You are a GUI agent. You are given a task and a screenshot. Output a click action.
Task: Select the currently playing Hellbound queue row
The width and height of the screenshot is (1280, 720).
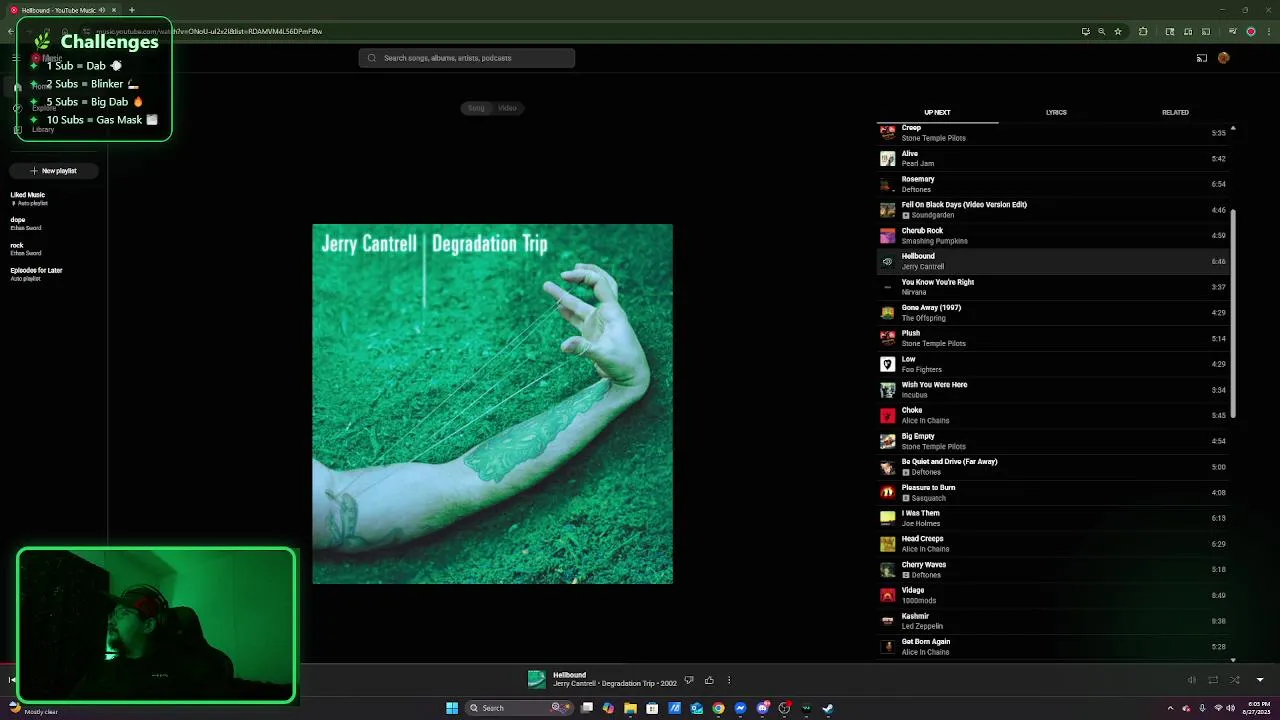coord(1053,261)
